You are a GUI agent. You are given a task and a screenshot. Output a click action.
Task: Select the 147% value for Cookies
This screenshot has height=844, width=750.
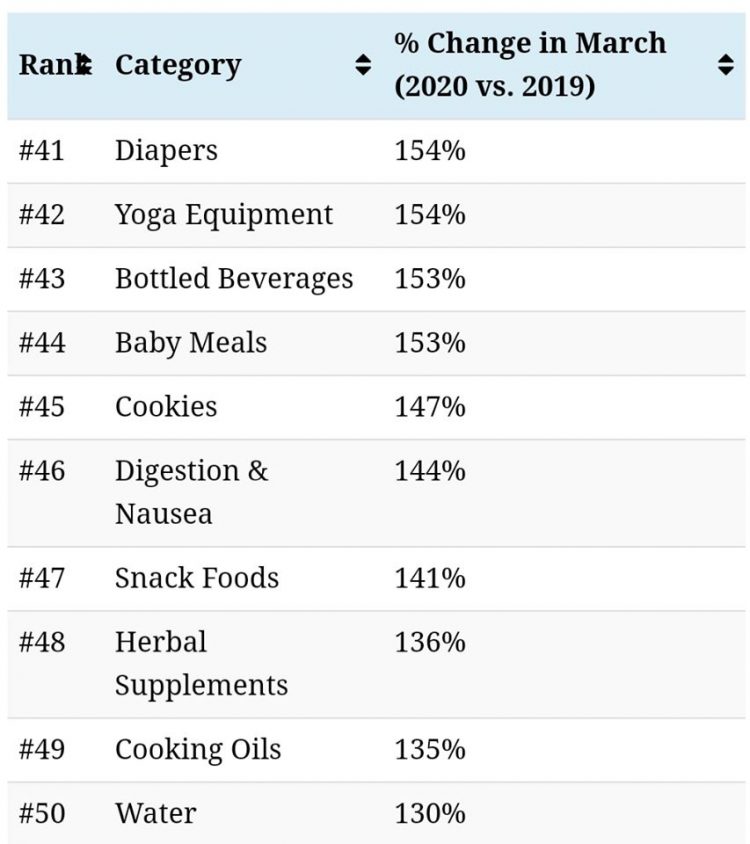click(x=430, y=407)
